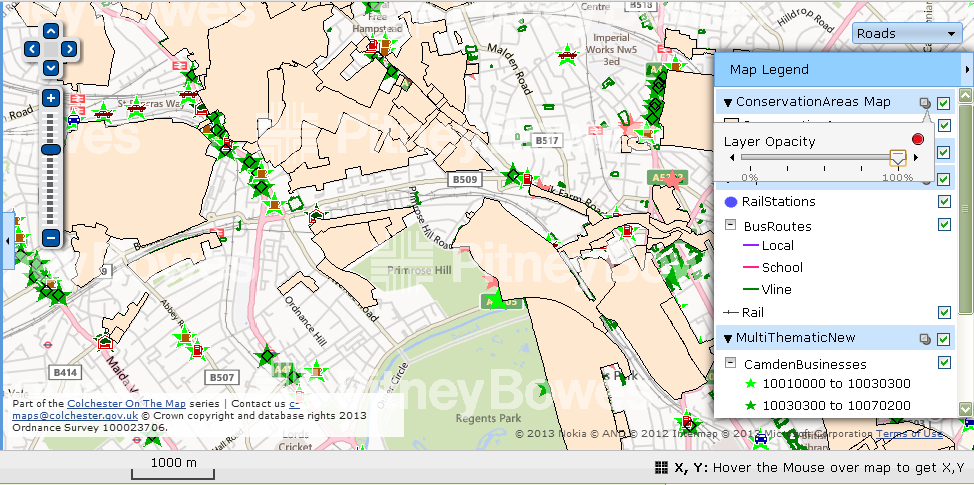Zoom out using the minus button
The image size is (974, 485).
[x=50, y=238]
